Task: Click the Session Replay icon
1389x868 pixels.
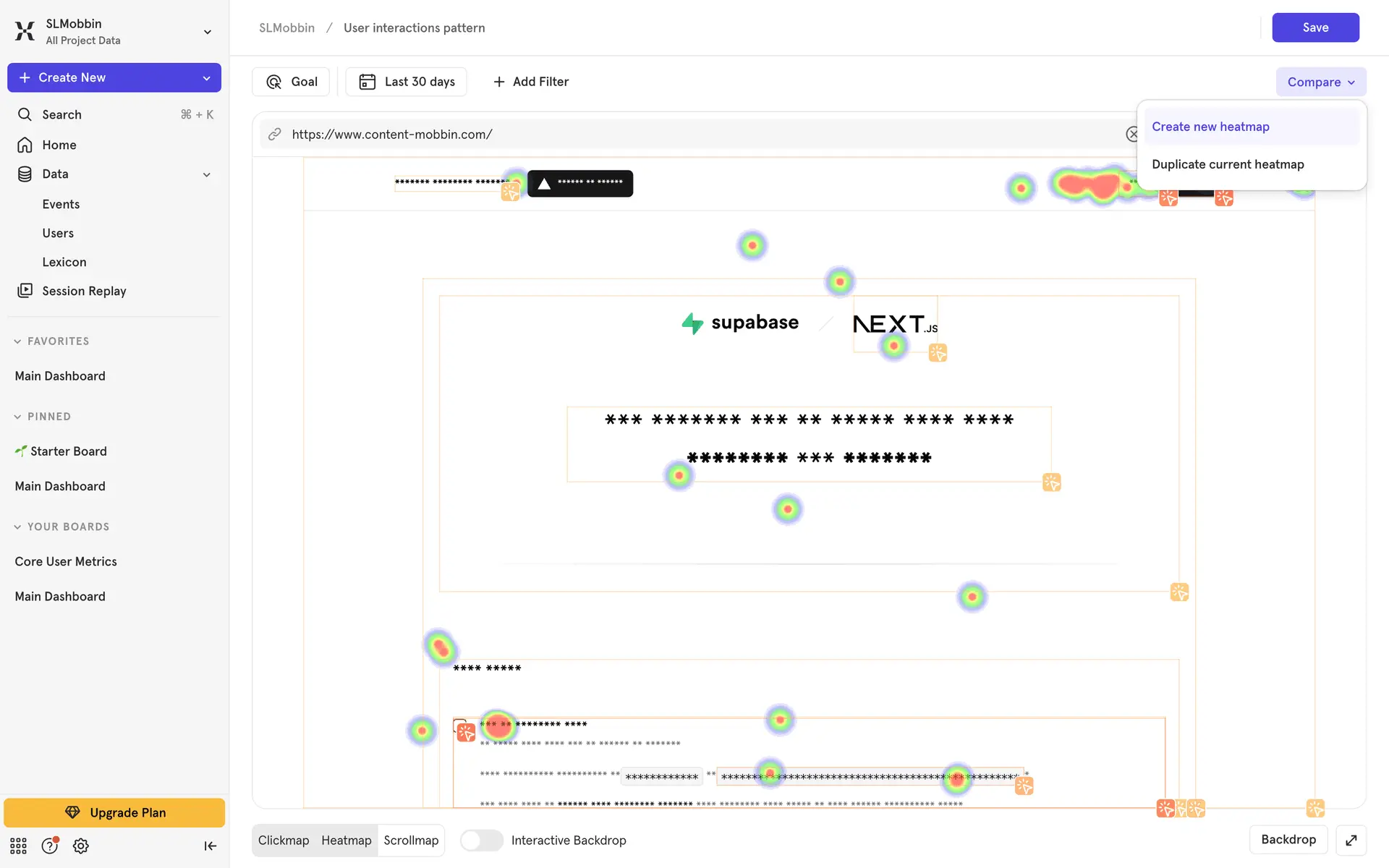Action: (25, 291)
